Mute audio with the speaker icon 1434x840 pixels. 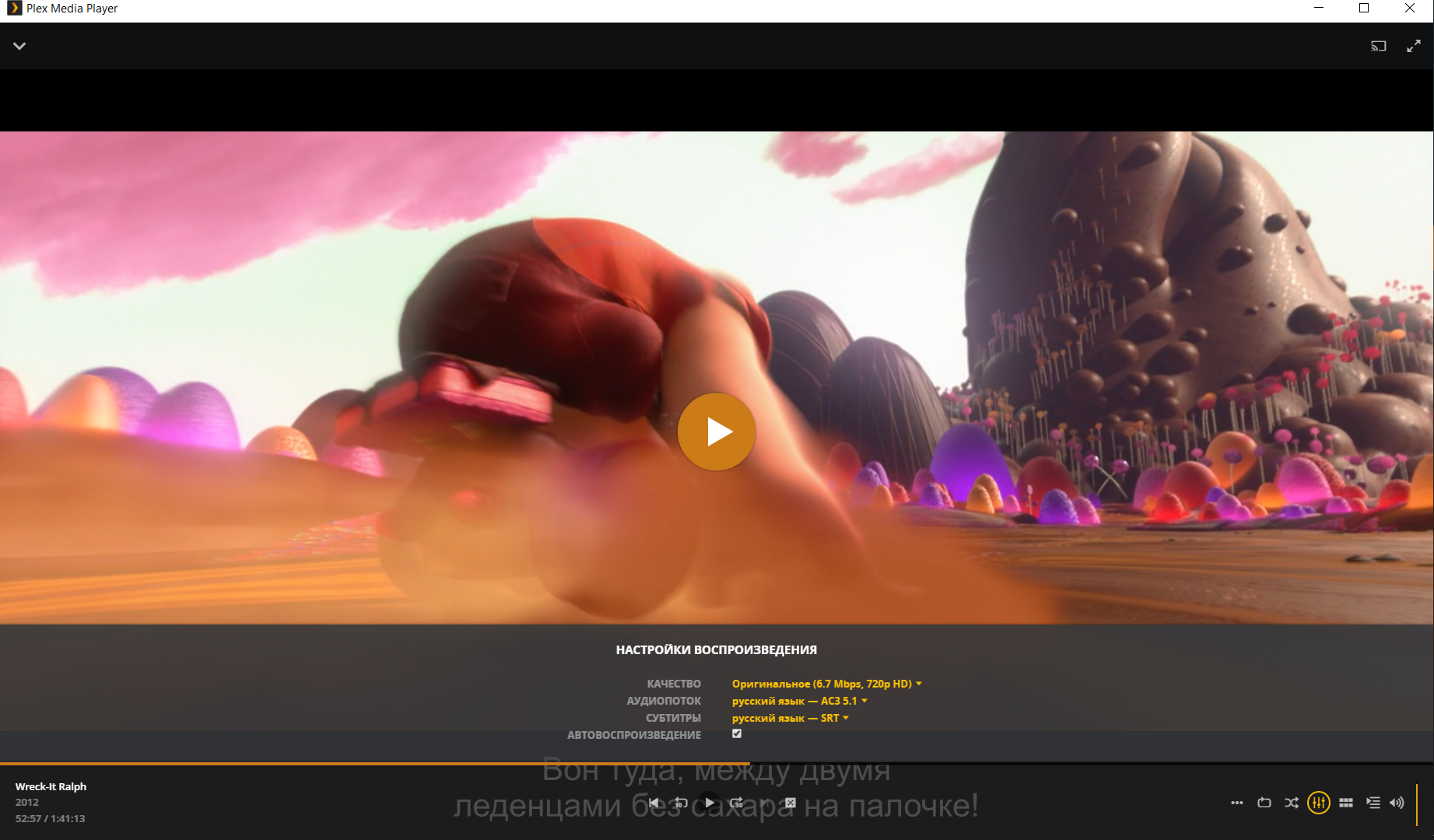tap(1397, 803)
